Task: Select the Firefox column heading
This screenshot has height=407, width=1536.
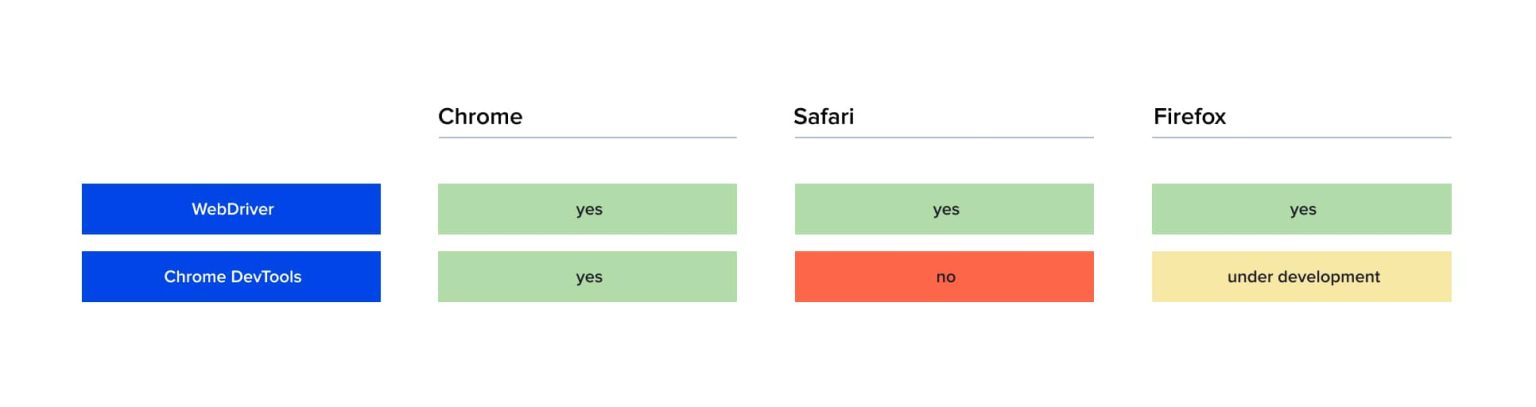Action: tap(1190, 117)
